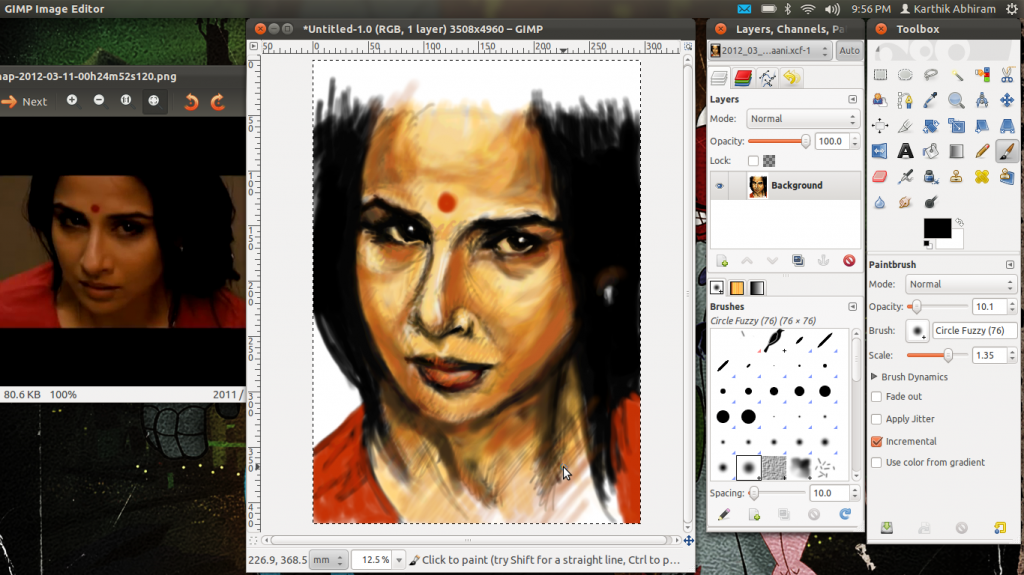Click the rotate left icon in image viewer

click(191, 101)
